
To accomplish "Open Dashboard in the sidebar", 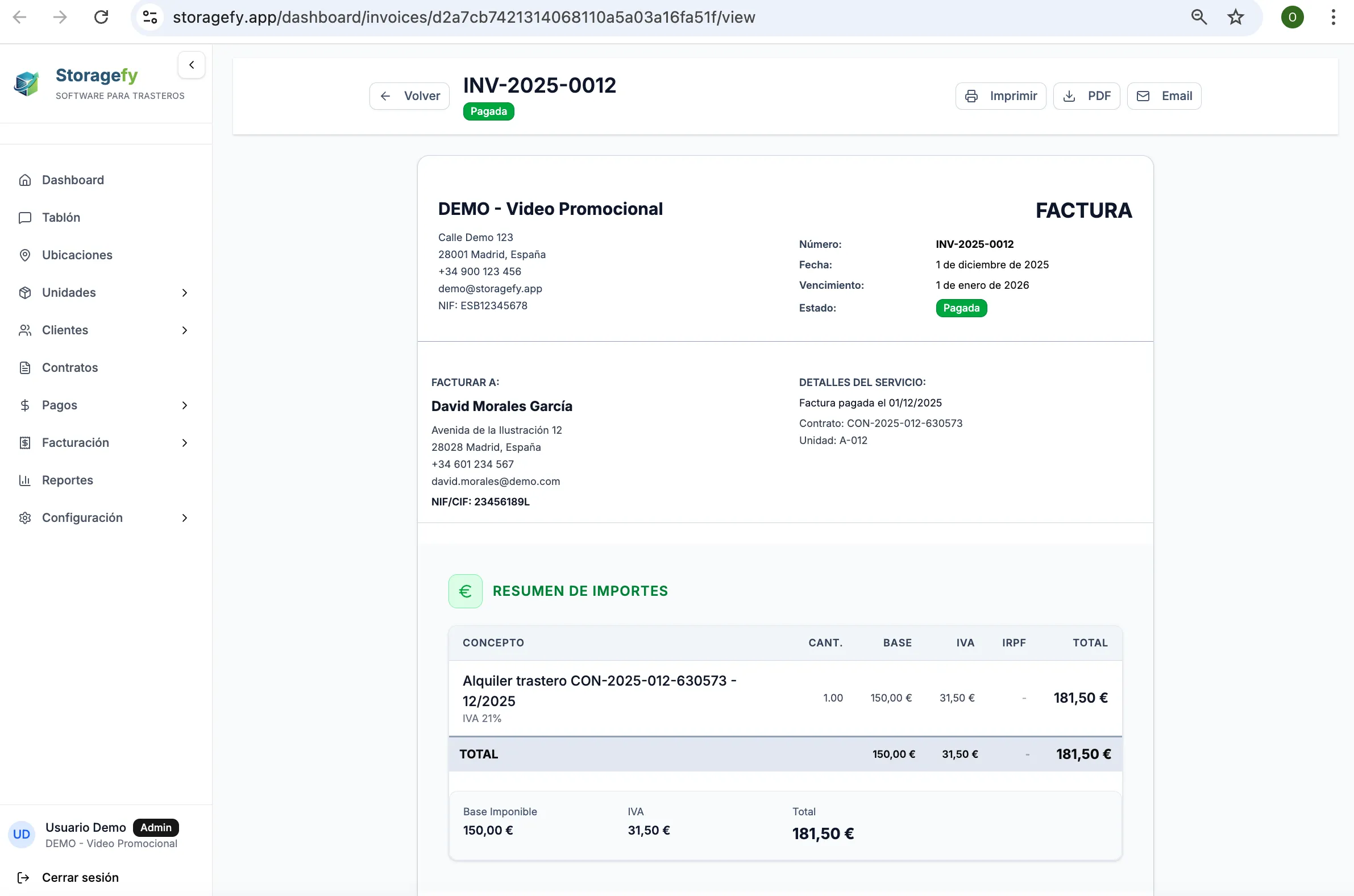I will click(73, 180).
